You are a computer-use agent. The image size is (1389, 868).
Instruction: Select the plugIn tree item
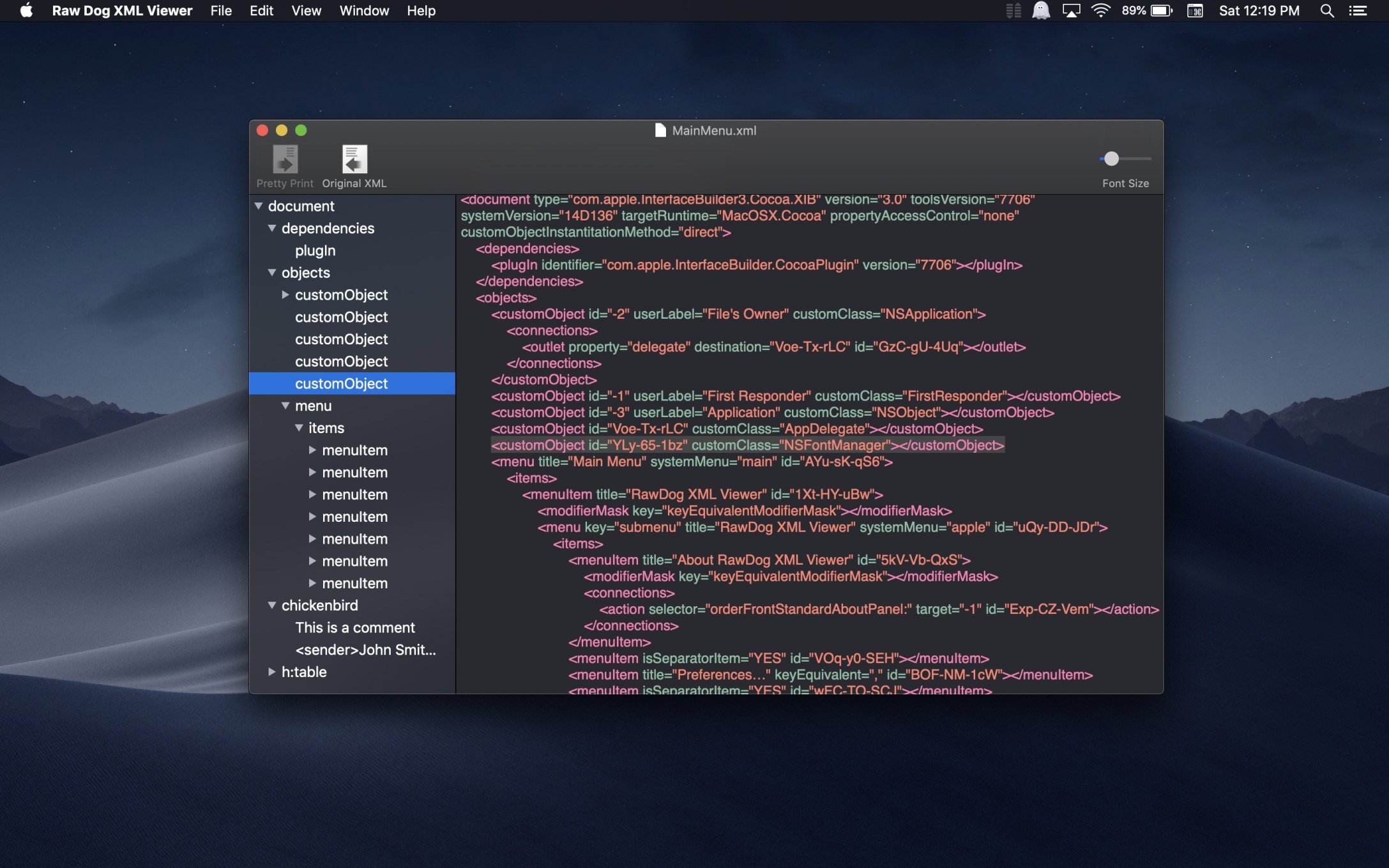pos(315,250)
